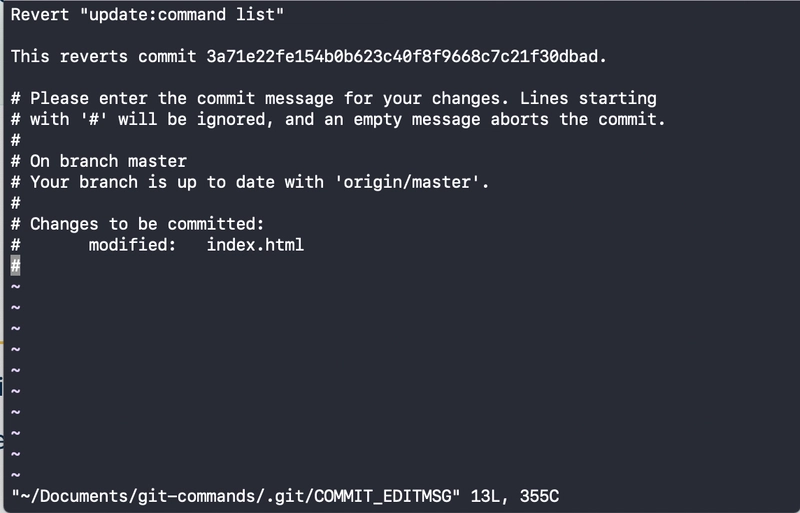Click the quoted text "update:command list"

[182, 14]
